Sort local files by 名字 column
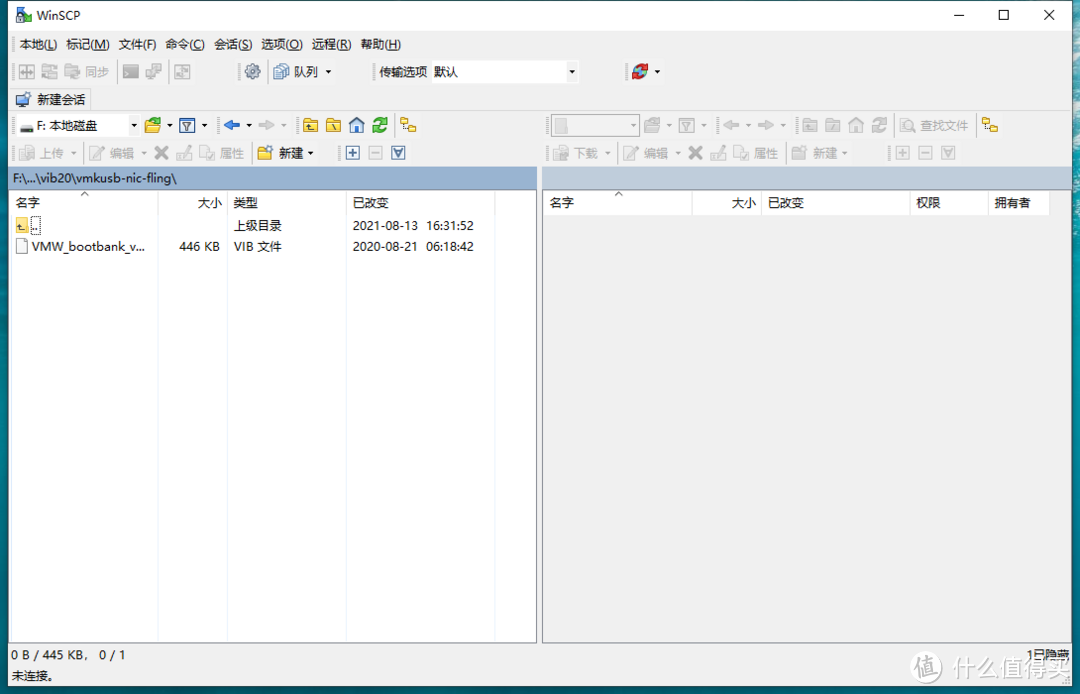 point(84,202)
